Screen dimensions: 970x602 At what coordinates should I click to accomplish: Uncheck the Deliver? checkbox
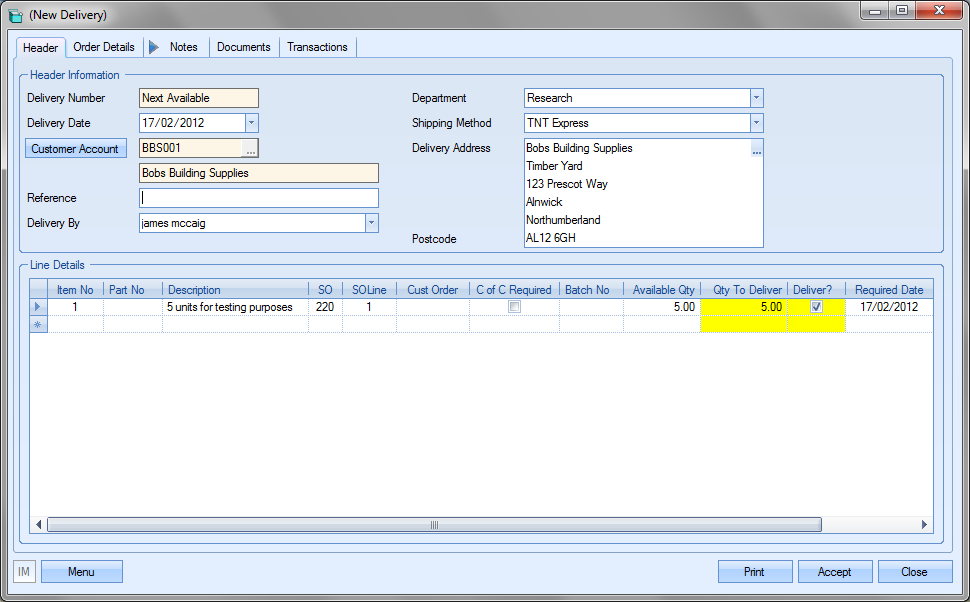click(816, 307)
